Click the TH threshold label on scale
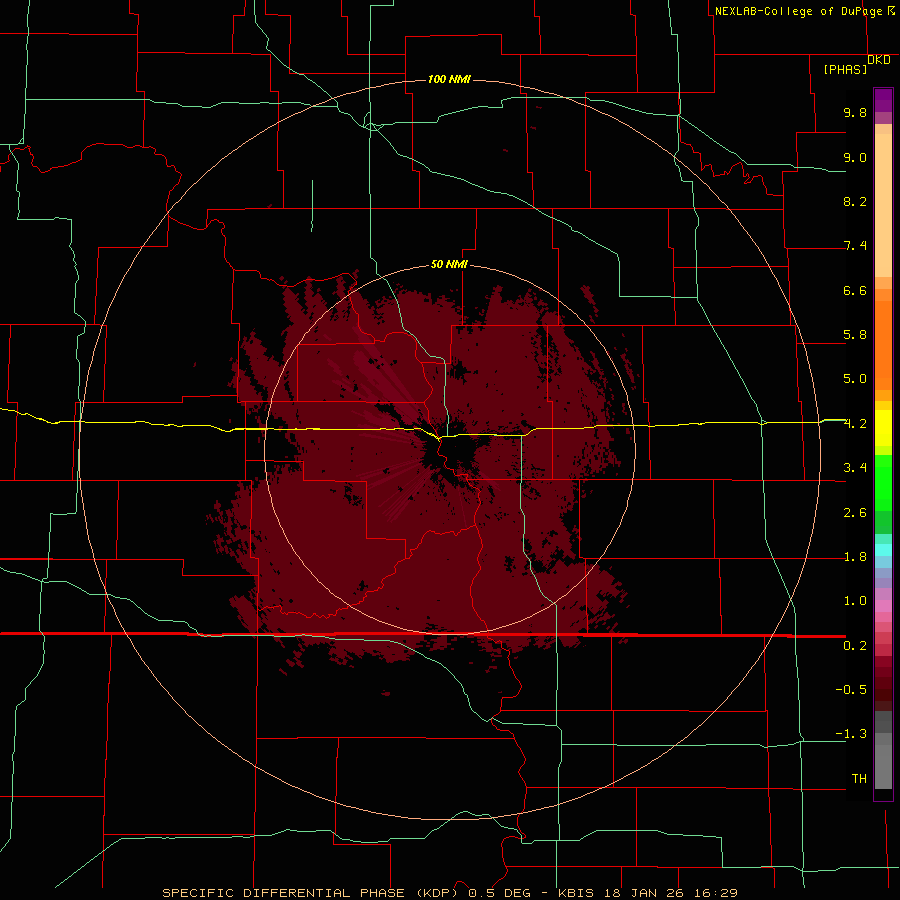 tap(859, 779)
